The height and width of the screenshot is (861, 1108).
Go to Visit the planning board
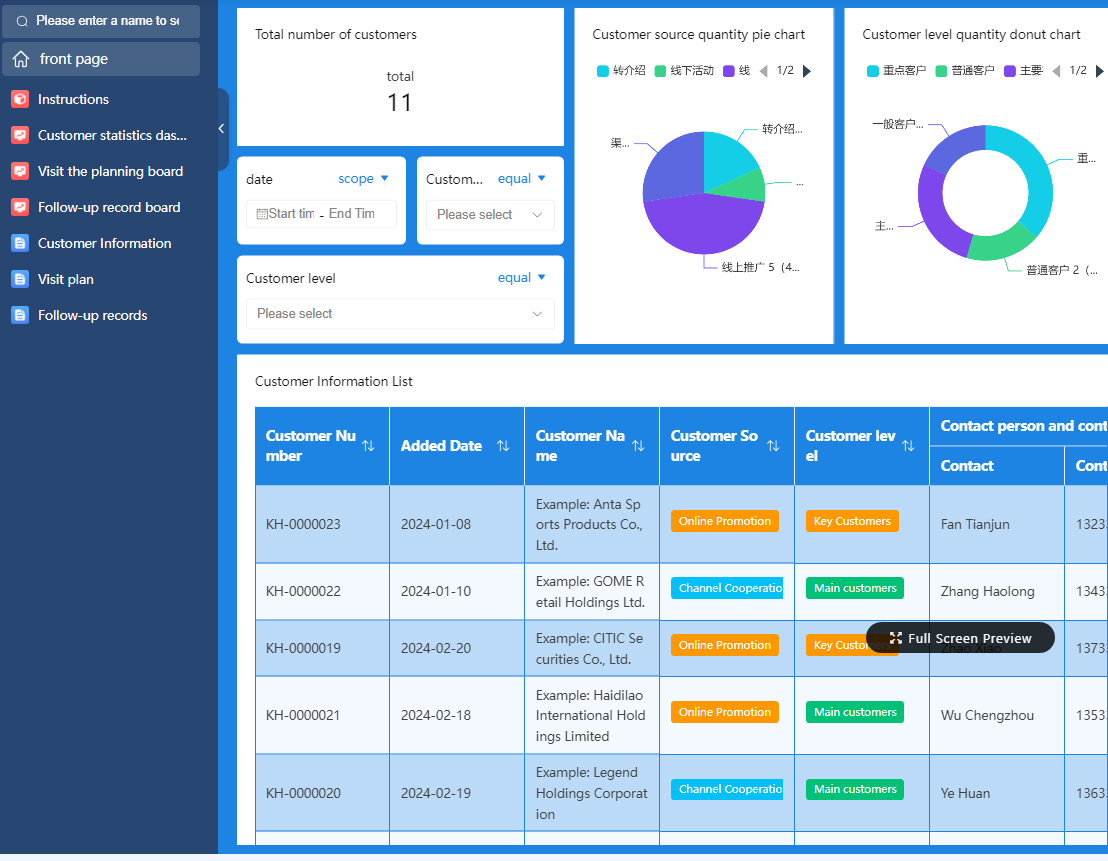click(110, 171)
